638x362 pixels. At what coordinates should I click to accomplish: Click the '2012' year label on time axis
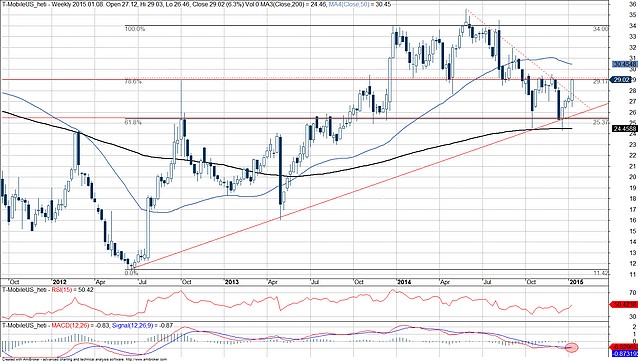59,282
